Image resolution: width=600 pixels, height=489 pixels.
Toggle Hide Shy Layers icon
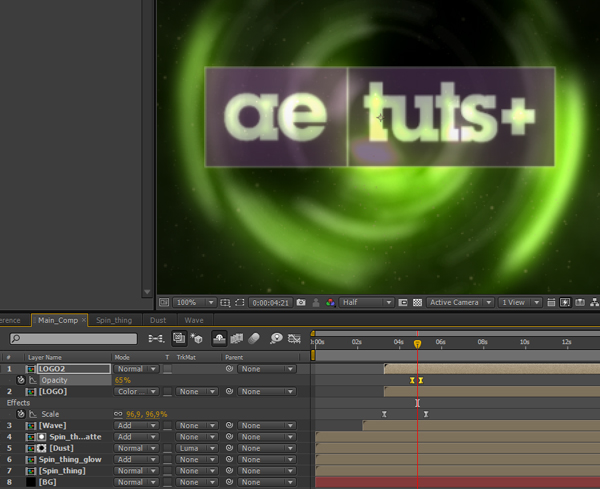pyautogui.click(x=219, y=339)
